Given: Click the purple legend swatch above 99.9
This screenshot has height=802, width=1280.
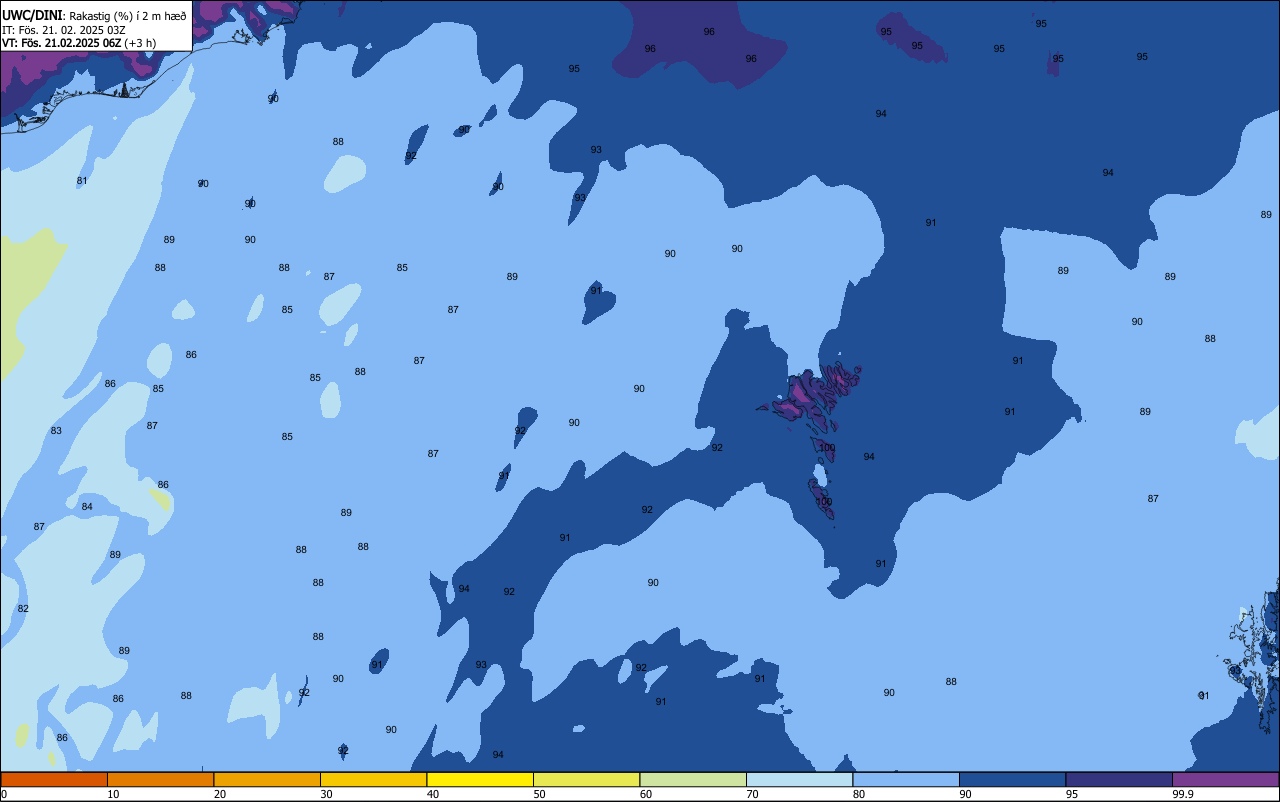Looking at the screenshot, I should 1225,779.
